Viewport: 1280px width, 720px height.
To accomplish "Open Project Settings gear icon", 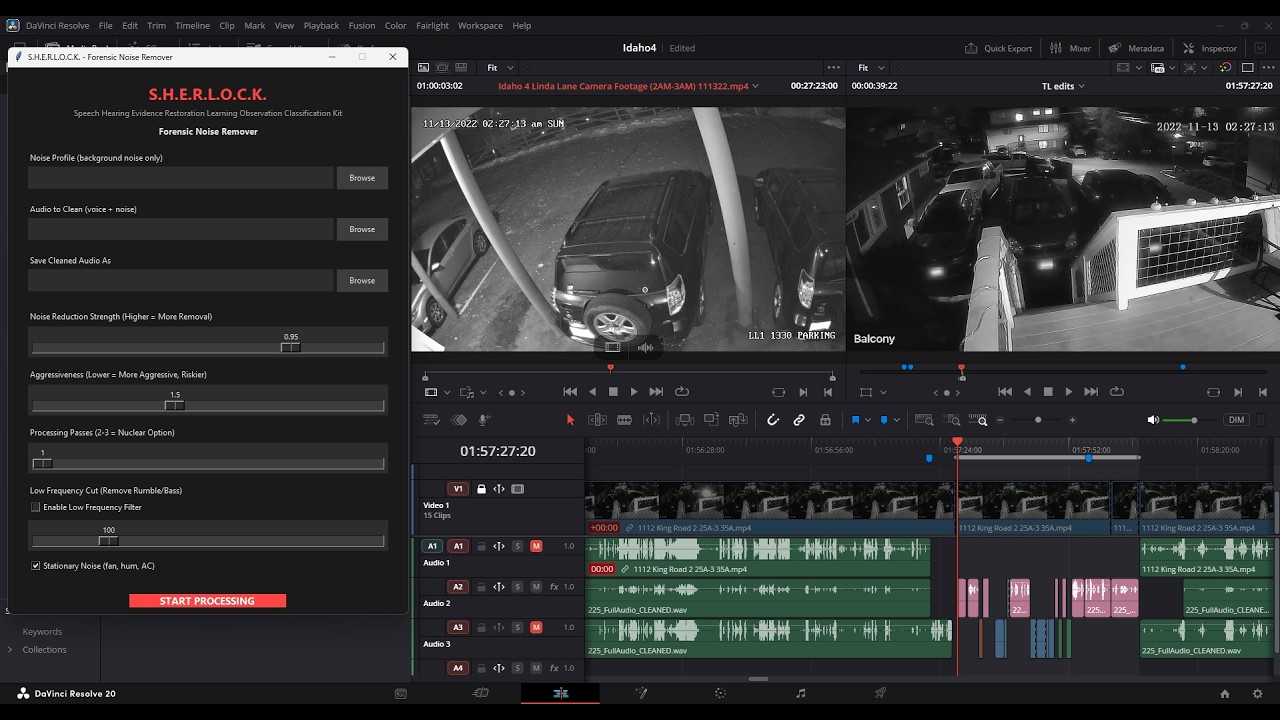I will point(1258,693).
